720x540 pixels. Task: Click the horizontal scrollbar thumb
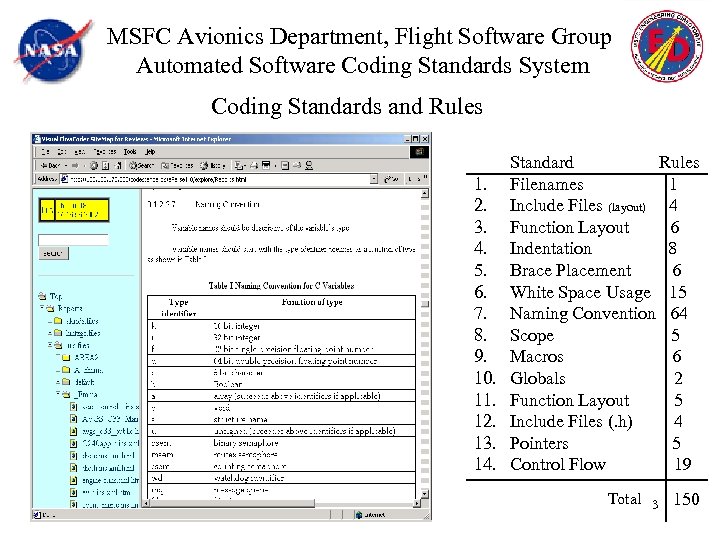coord(232,503)
